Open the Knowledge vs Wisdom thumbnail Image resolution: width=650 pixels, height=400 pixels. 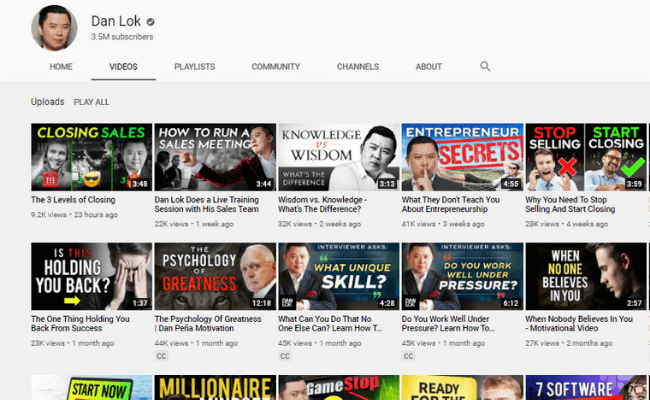click(x=339, y=157)
